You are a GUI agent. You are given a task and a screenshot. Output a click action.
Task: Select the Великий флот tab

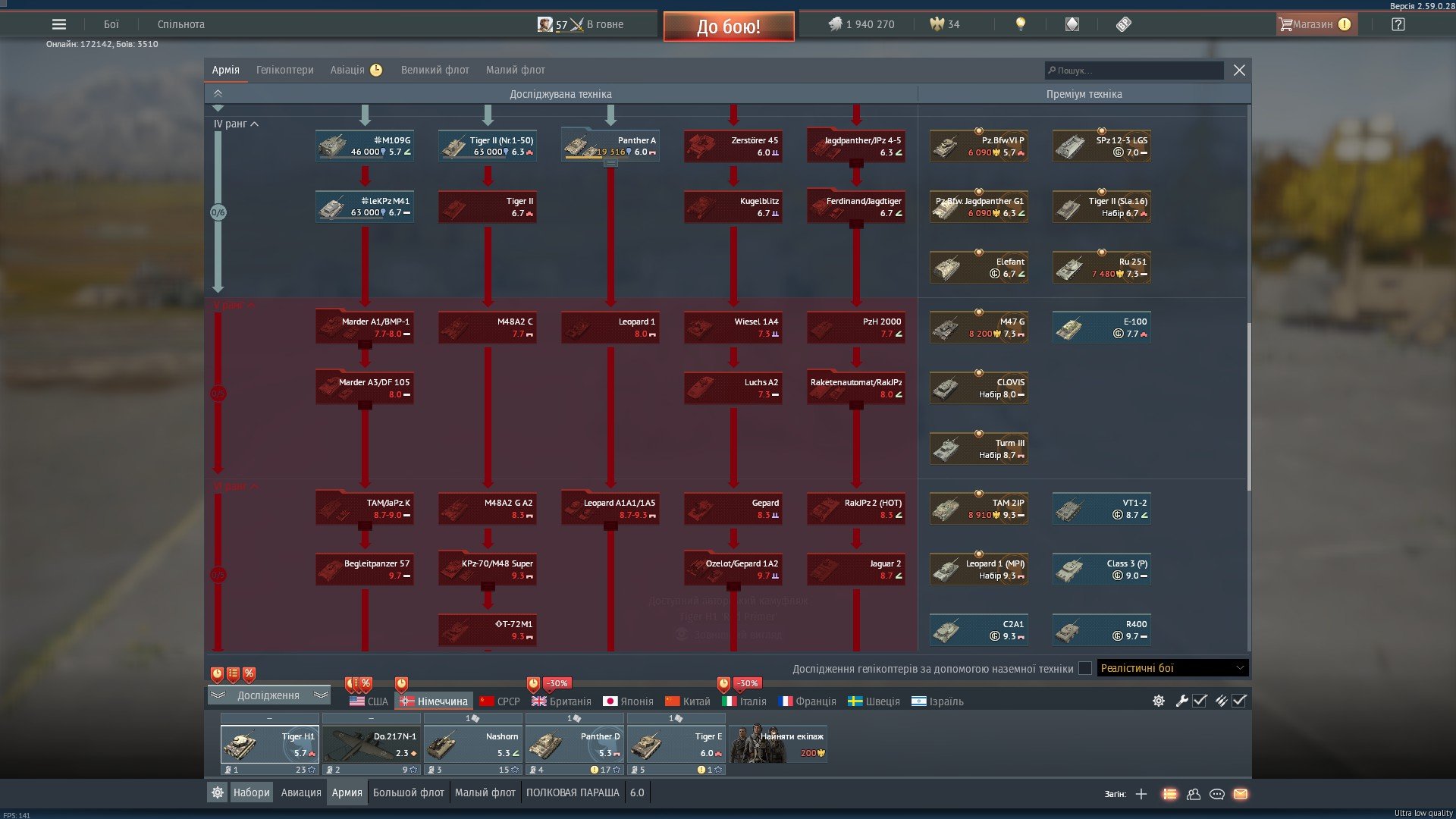(x=435, y=70)
